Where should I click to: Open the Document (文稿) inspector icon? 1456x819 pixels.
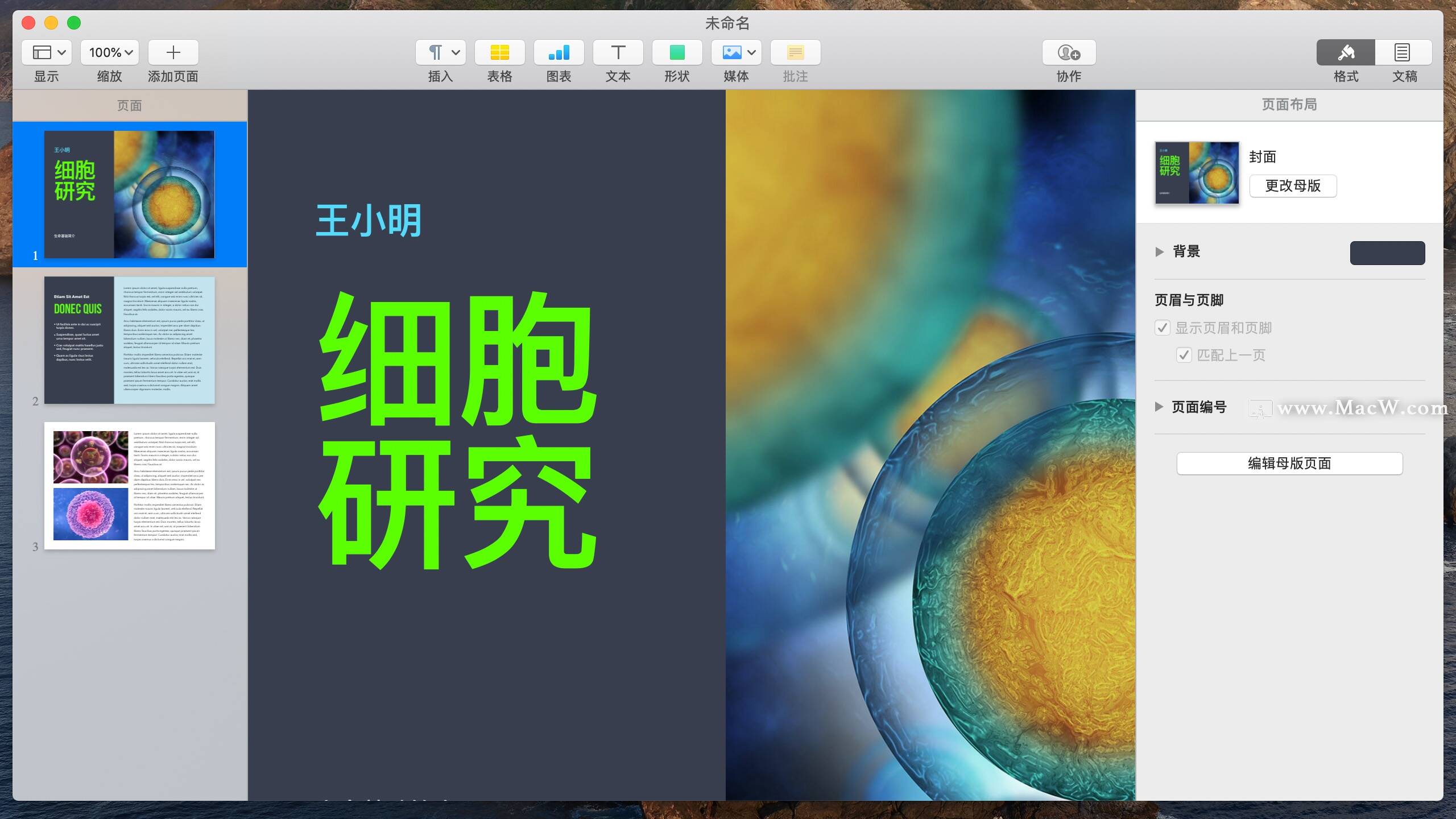(x=1403, y=52)
